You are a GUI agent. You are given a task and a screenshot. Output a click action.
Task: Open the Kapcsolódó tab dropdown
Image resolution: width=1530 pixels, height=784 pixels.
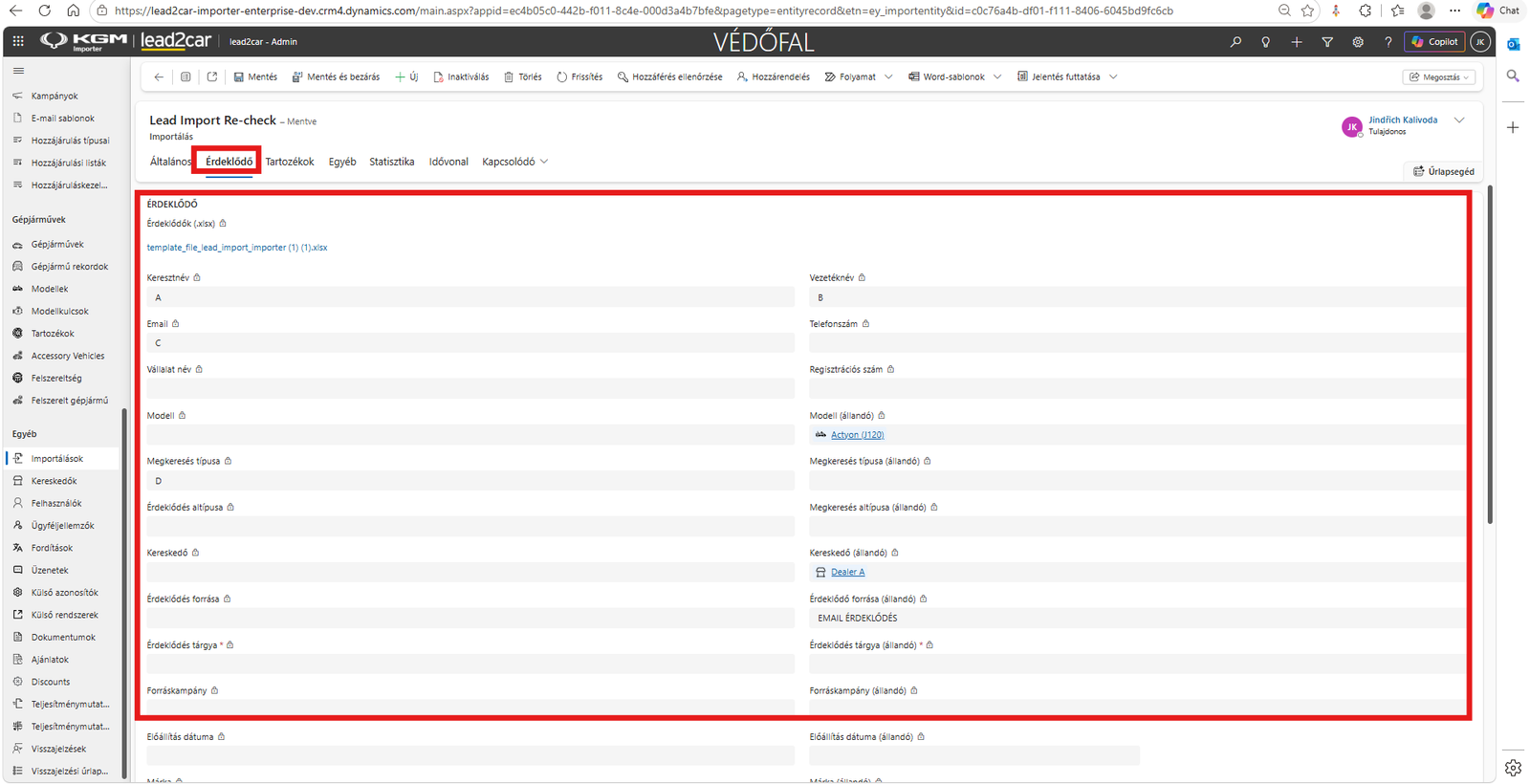click(x=514, y=162)
